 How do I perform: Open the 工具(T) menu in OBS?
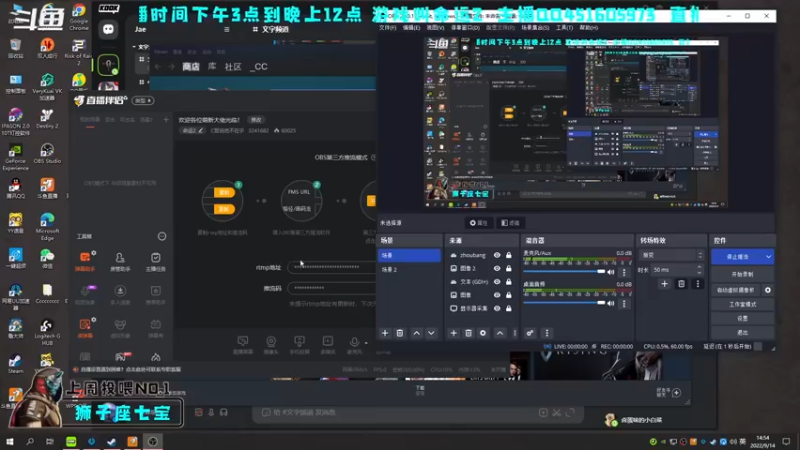[564, 28]
